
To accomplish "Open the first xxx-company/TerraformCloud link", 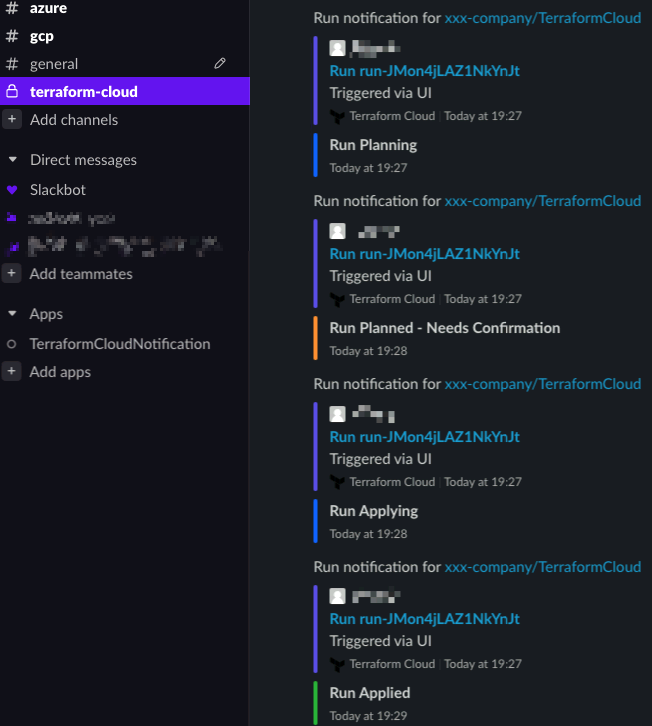I will click(x=542, y=18).
